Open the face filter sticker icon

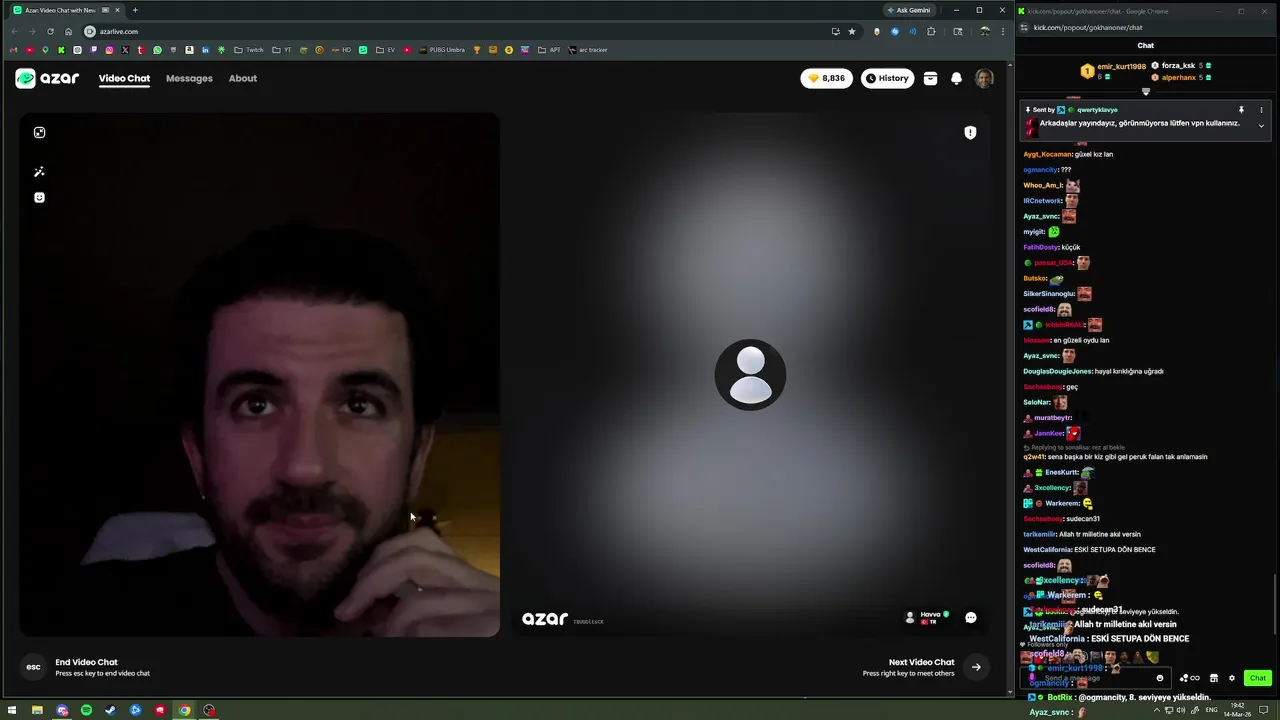click(39, 197)
